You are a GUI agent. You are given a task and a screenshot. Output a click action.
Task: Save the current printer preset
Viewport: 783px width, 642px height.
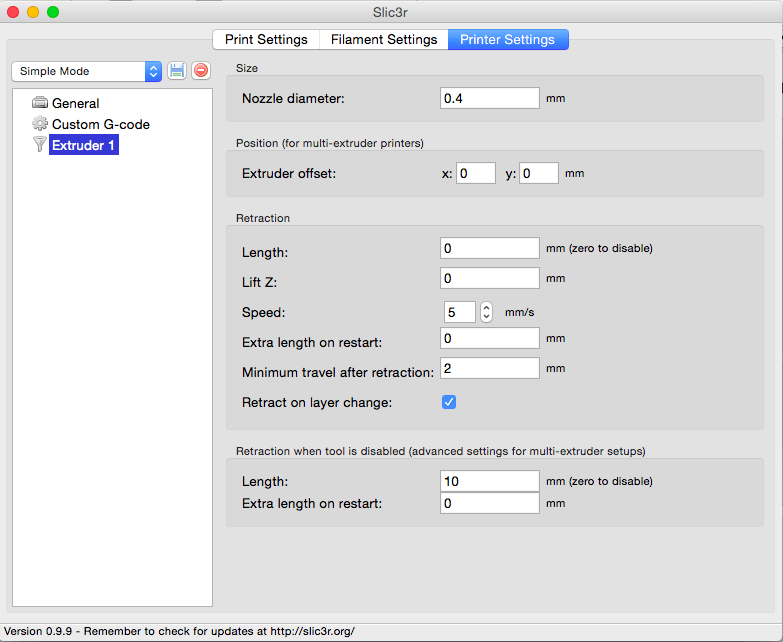pos(177,70)
